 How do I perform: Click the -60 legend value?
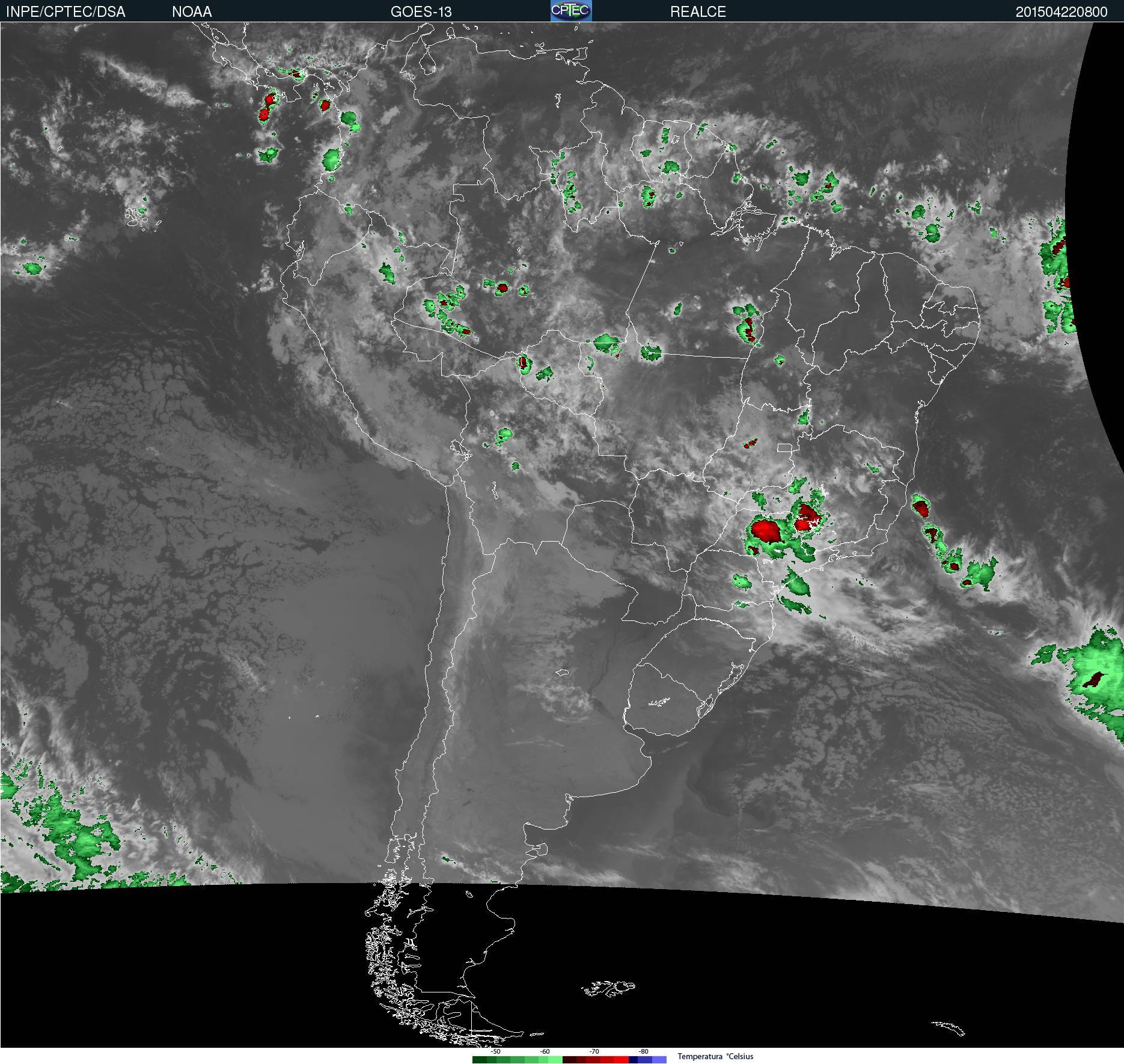(545, 1051)
